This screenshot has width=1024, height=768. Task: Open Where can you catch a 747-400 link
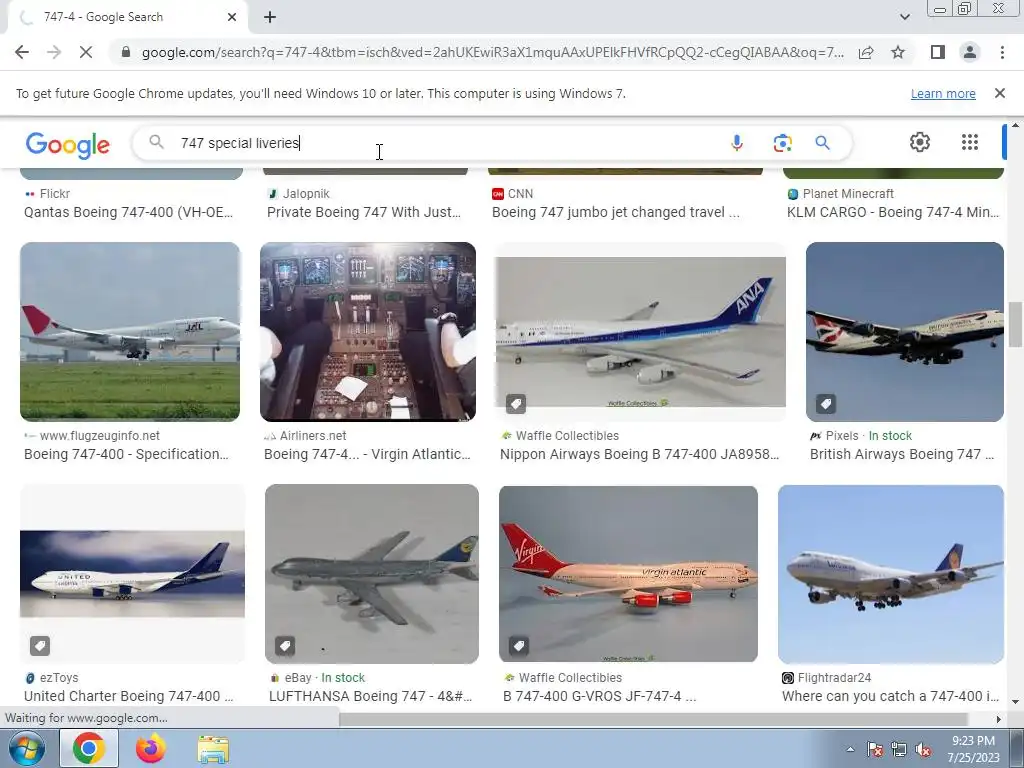tap(891, 696)
